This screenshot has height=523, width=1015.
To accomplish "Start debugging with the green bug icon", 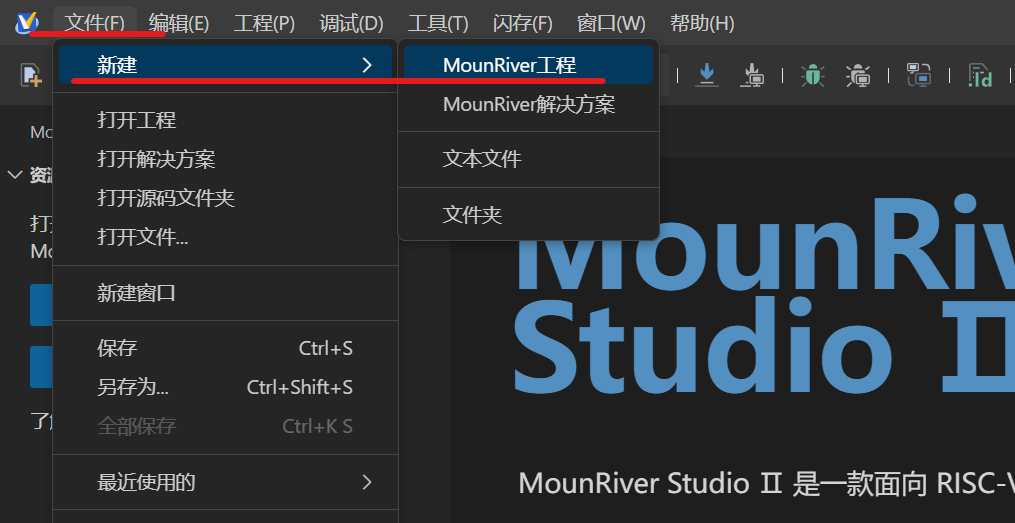I will (x=812, y=74).
